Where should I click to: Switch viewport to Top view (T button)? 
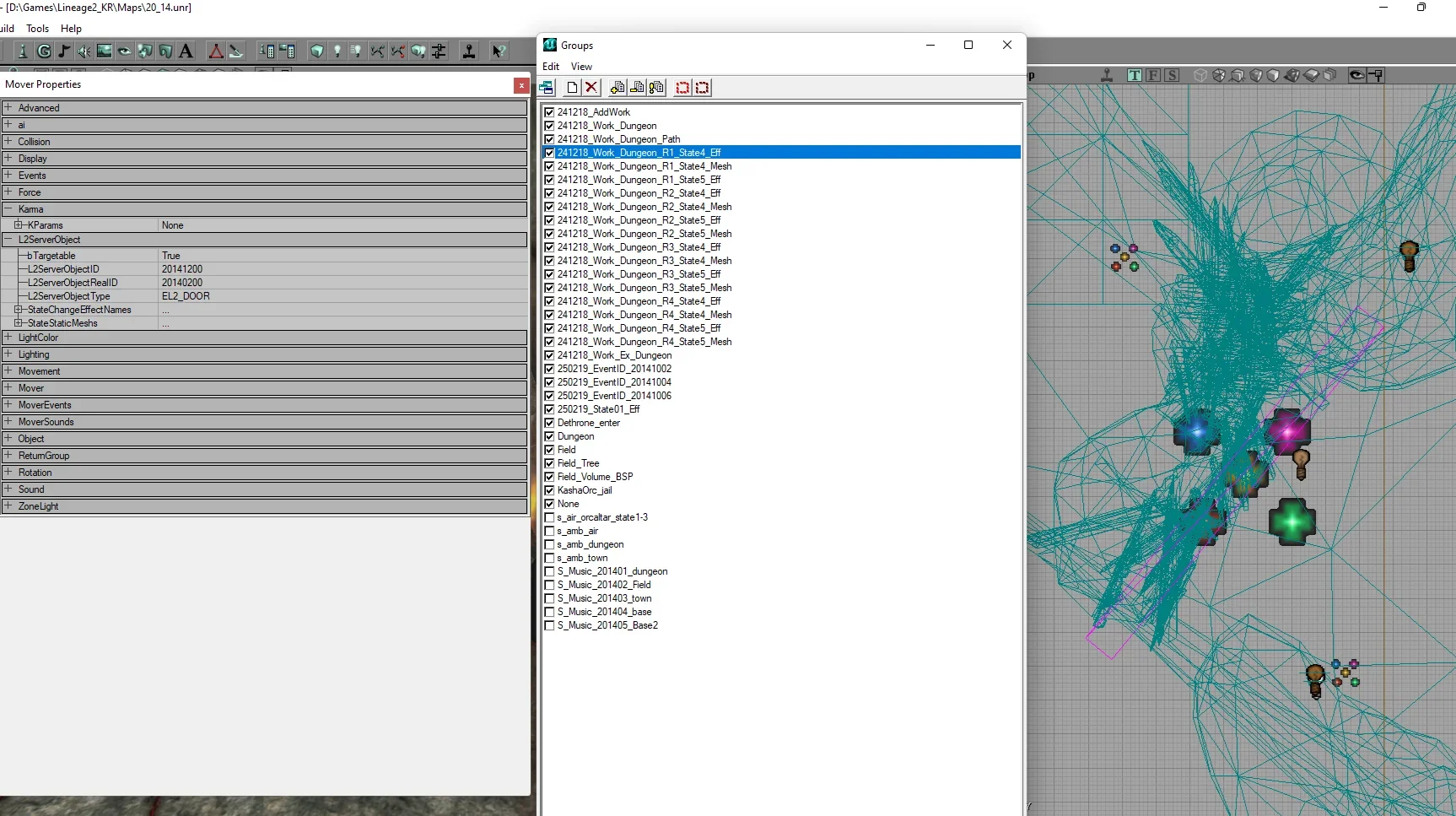1135,76
